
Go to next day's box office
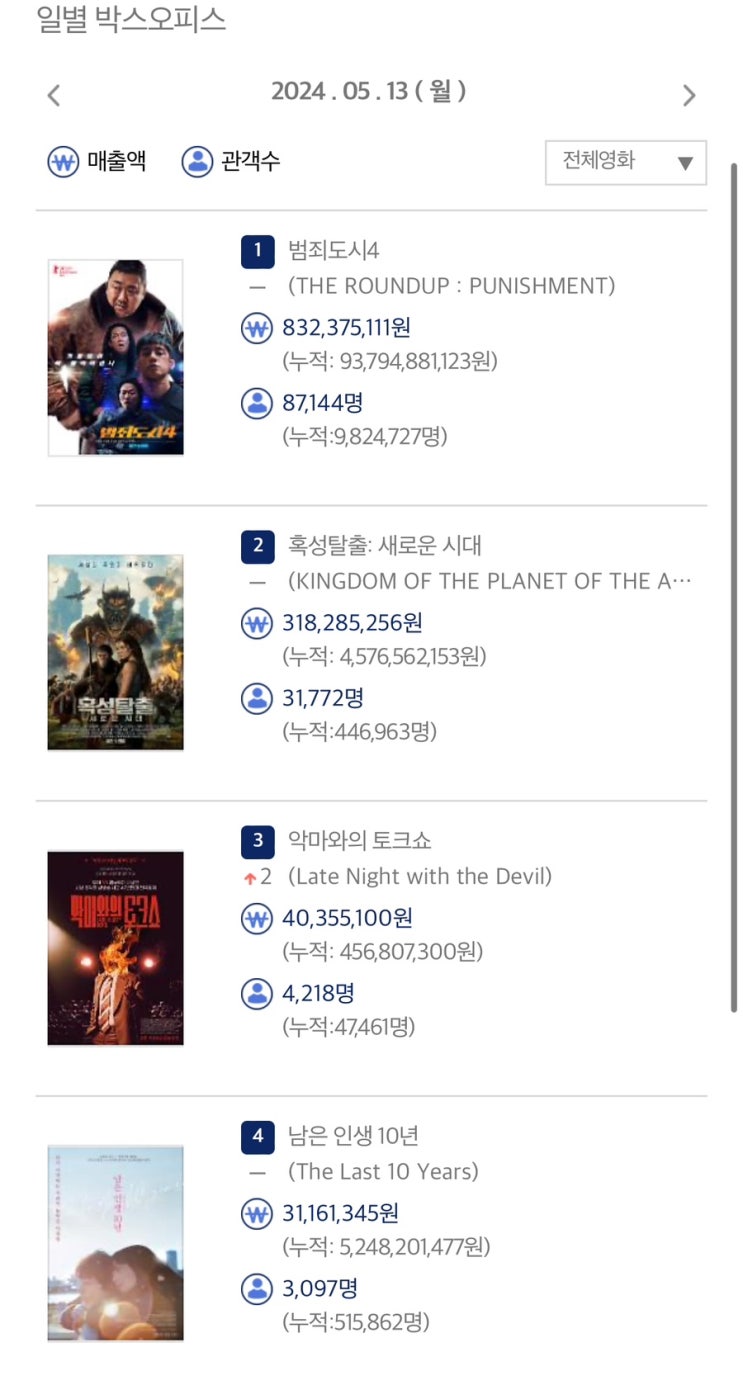coord(689,95)
